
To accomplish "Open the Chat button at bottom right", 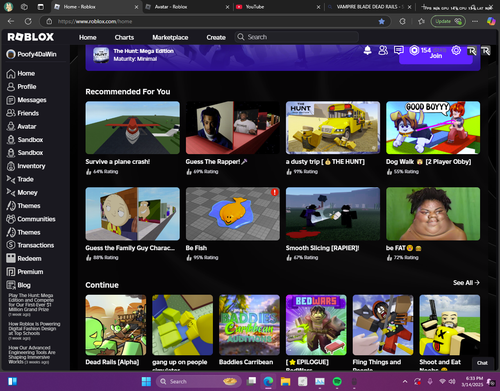I will [482, 363].
